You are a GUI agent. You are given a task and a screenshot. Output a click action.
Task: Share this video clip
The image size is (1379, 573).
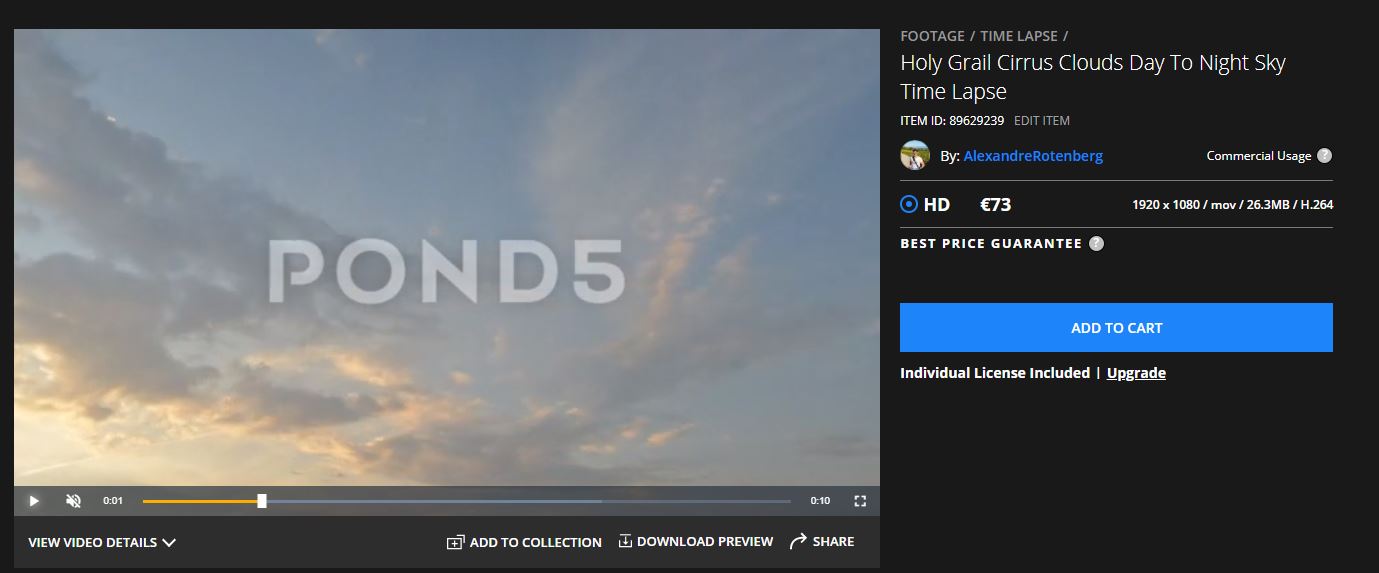(x=822, y=541)
